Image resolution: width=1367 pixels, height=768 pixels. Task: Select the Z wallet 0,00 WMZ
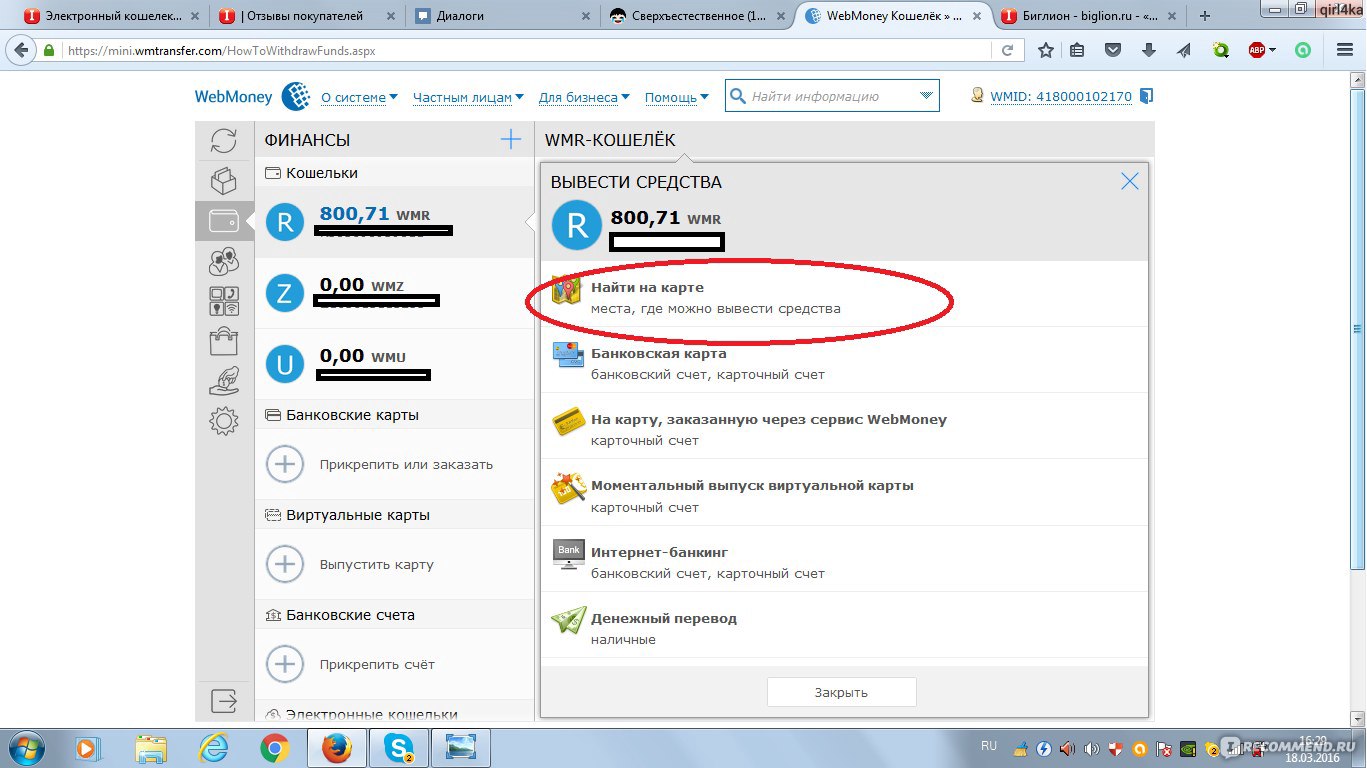click(395, 292)
